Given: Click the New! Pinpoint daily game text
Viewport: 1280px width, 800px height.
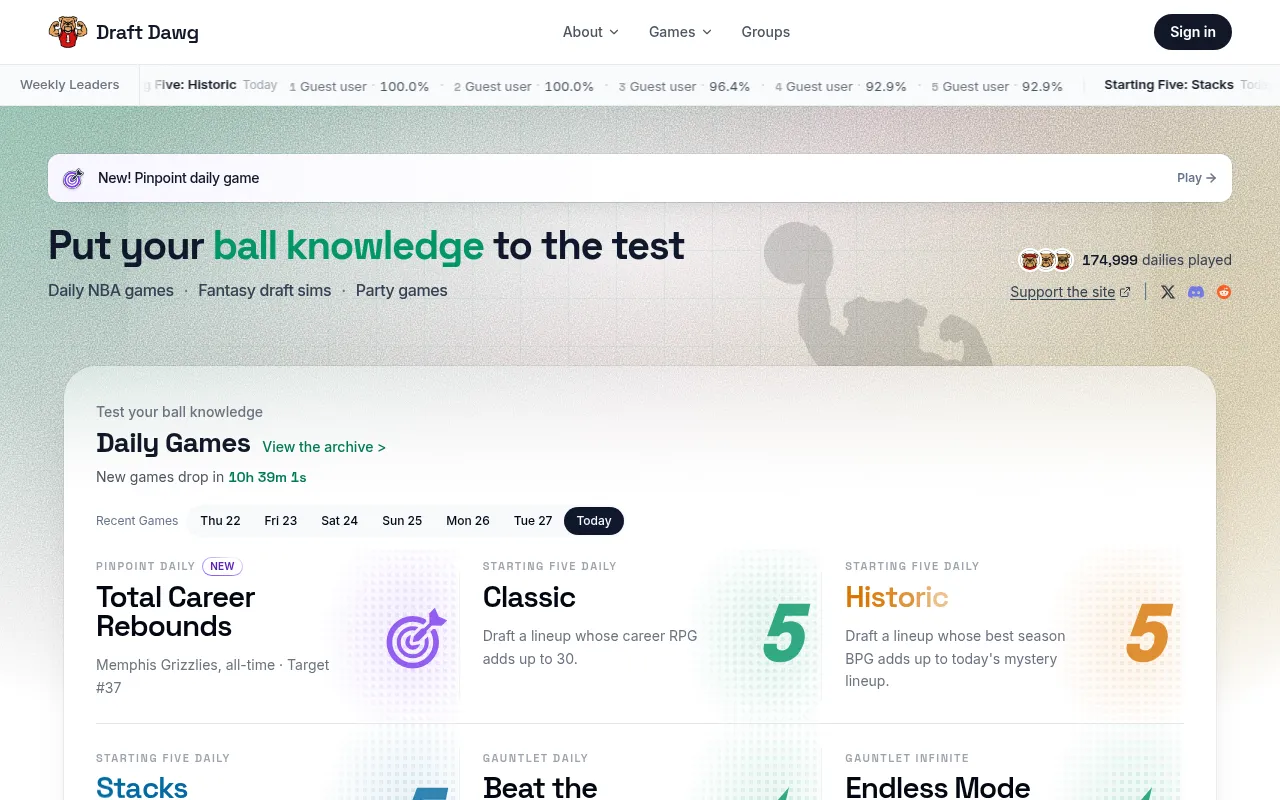Looking at the screenshot, I should tap(179, 178).
